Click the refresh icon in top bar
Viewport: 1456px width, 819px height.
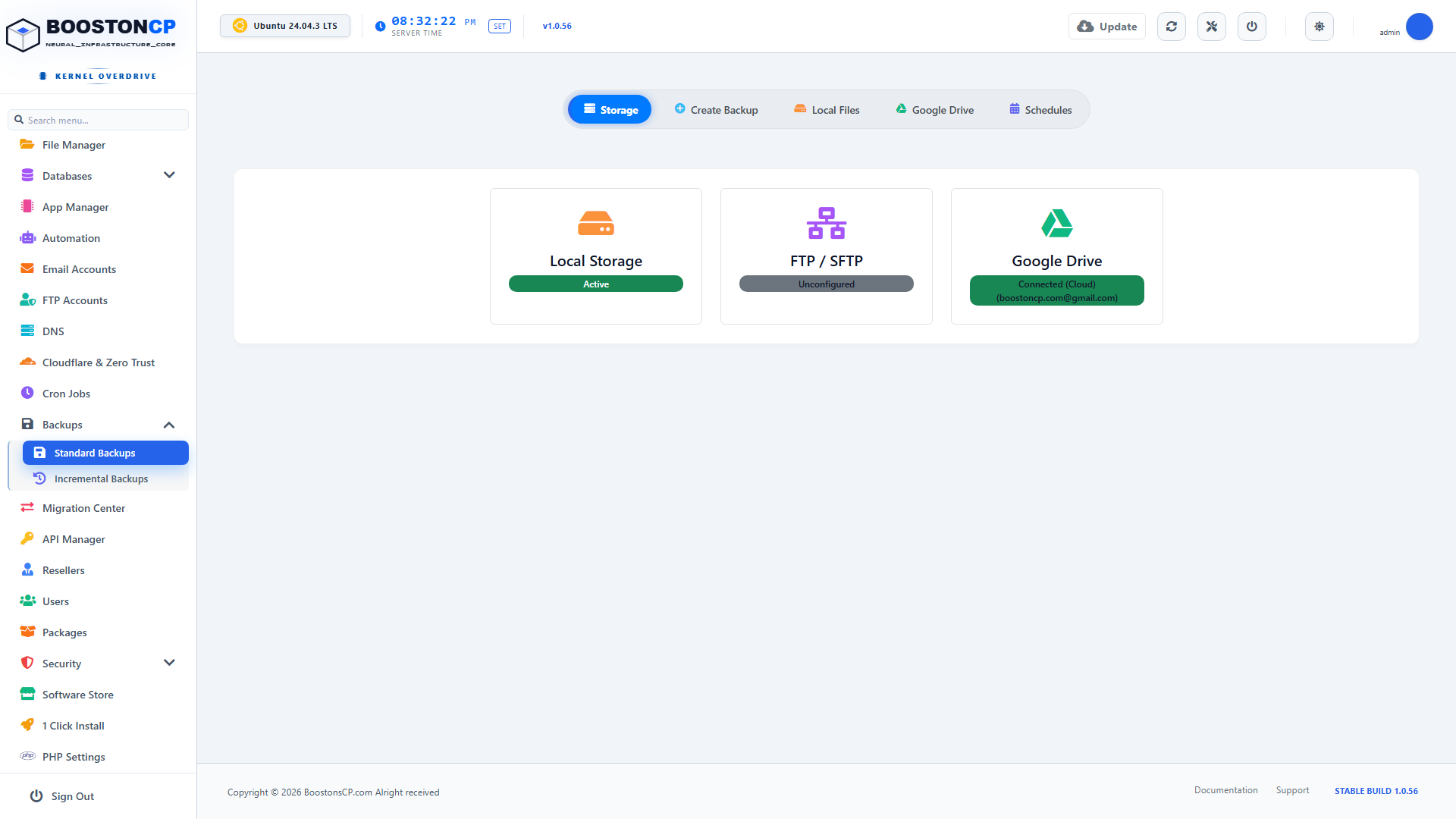tap(1172, 27)
